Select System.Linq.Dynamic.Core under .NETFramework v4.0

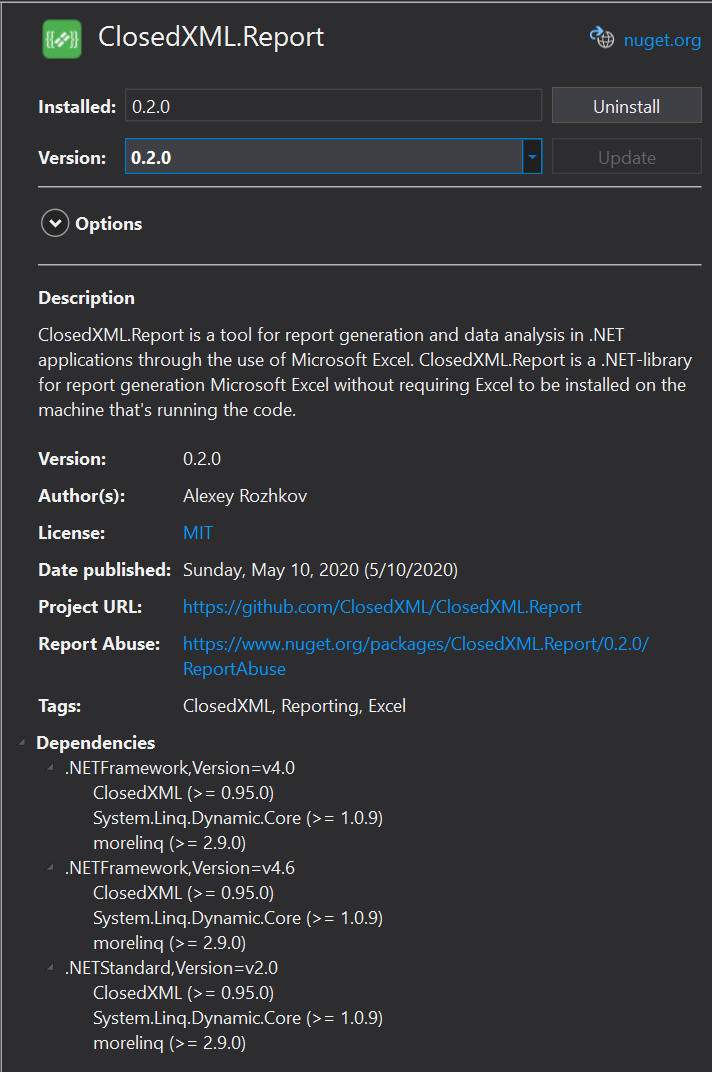238,818
